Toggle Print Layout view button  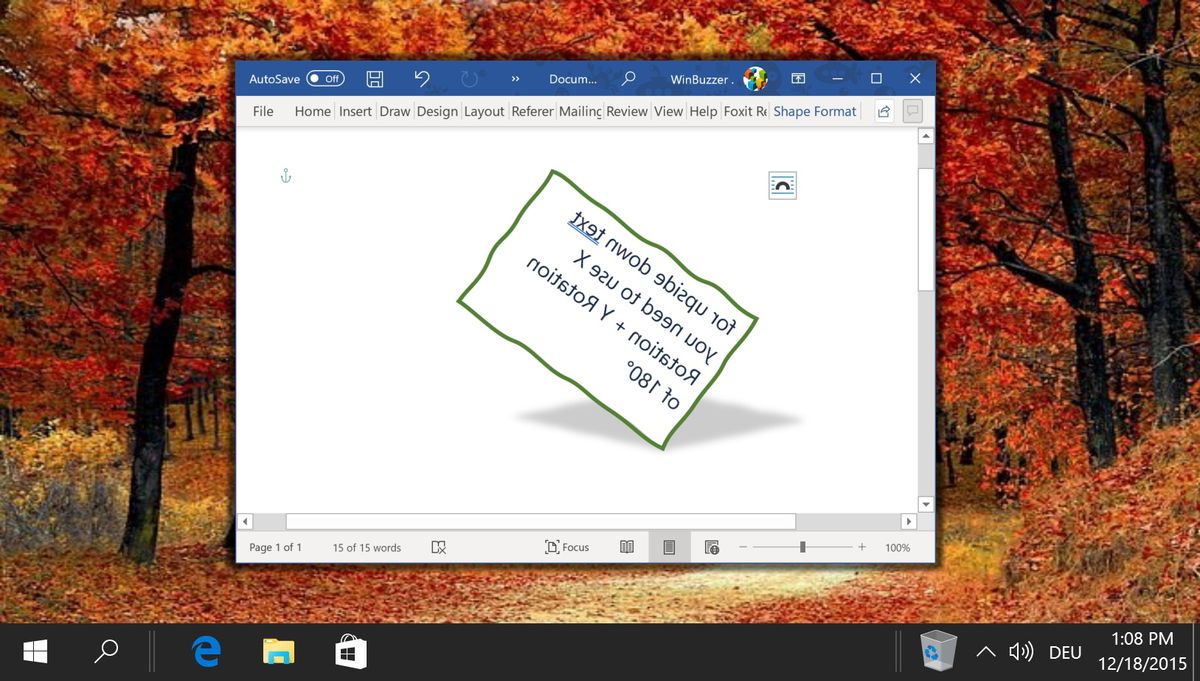(669, 547)
